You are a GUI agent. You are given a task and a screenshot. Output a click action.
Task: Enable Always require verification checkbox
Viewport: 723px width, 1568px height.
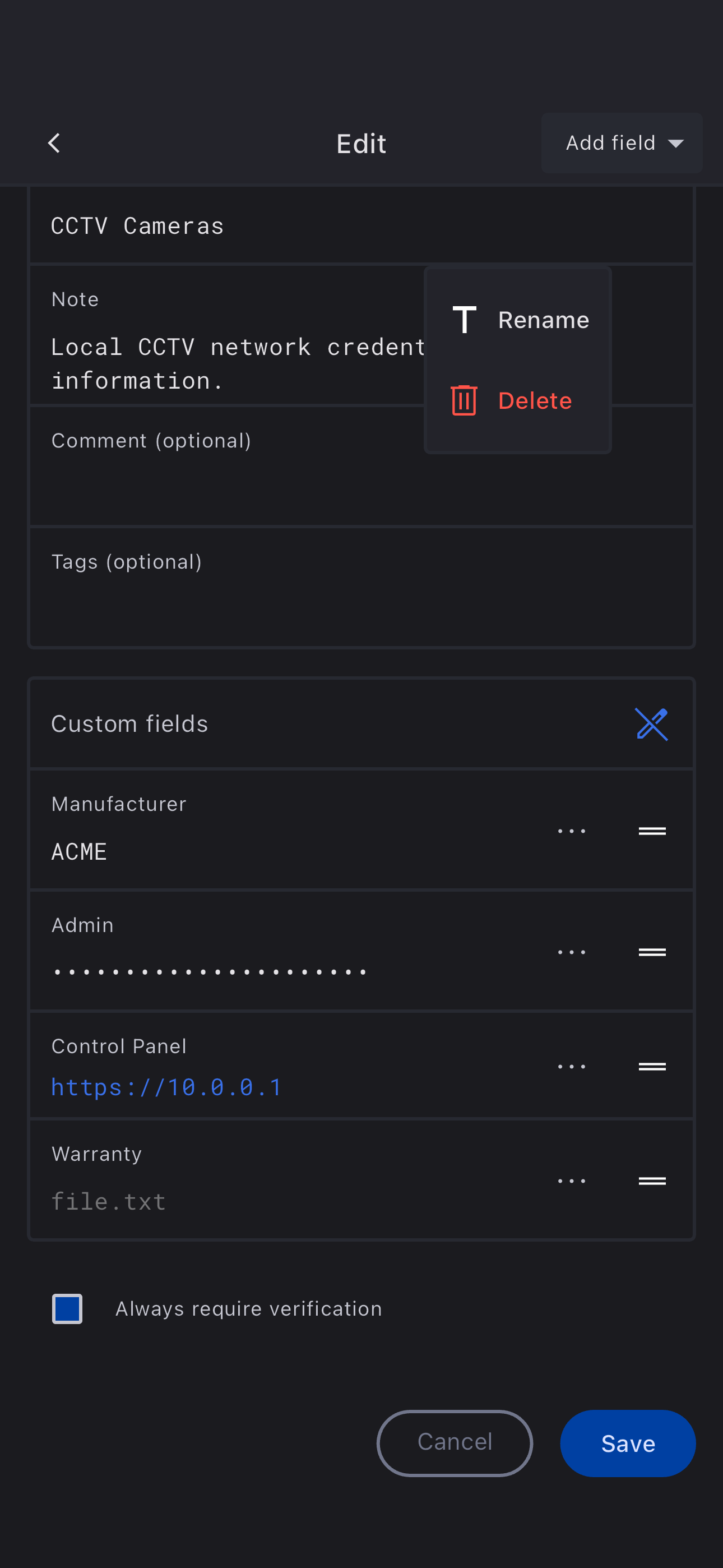(x=68, y=1309)
